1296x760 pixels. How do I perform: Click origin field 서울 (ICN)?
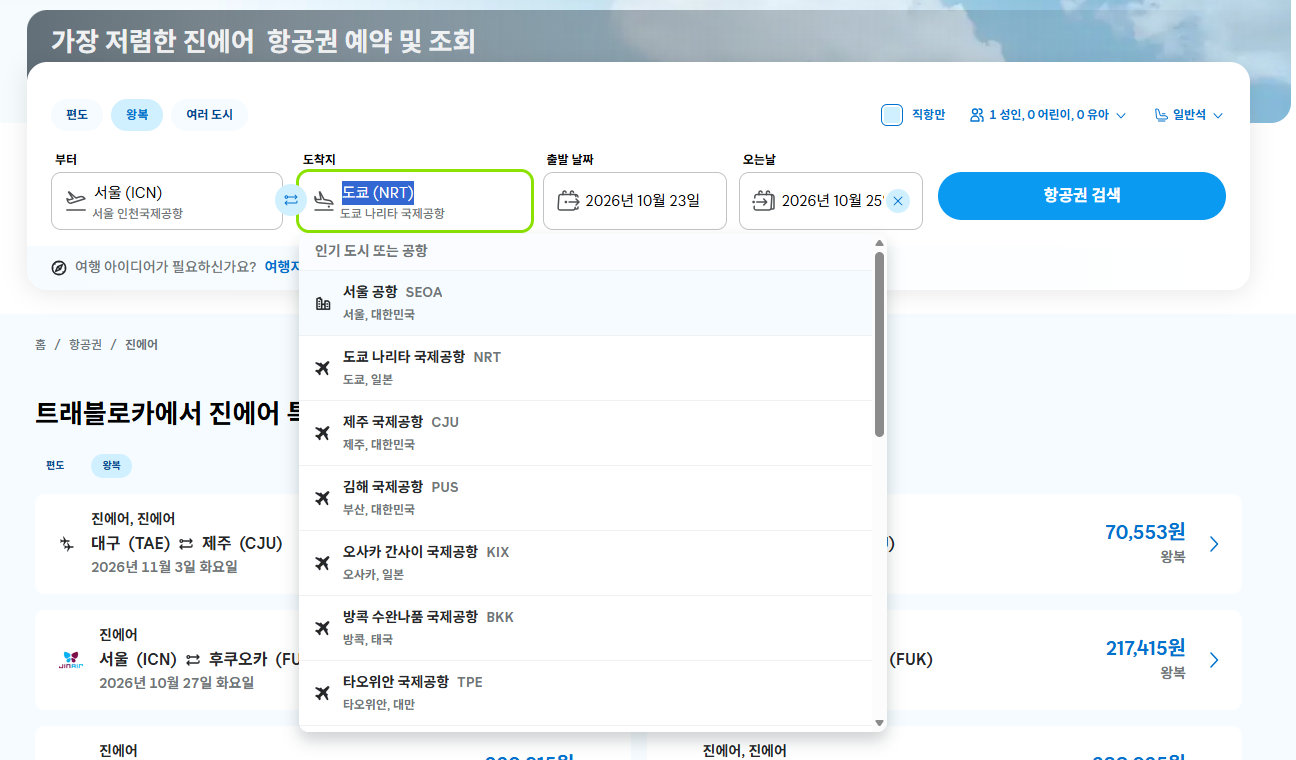[167, 201]
